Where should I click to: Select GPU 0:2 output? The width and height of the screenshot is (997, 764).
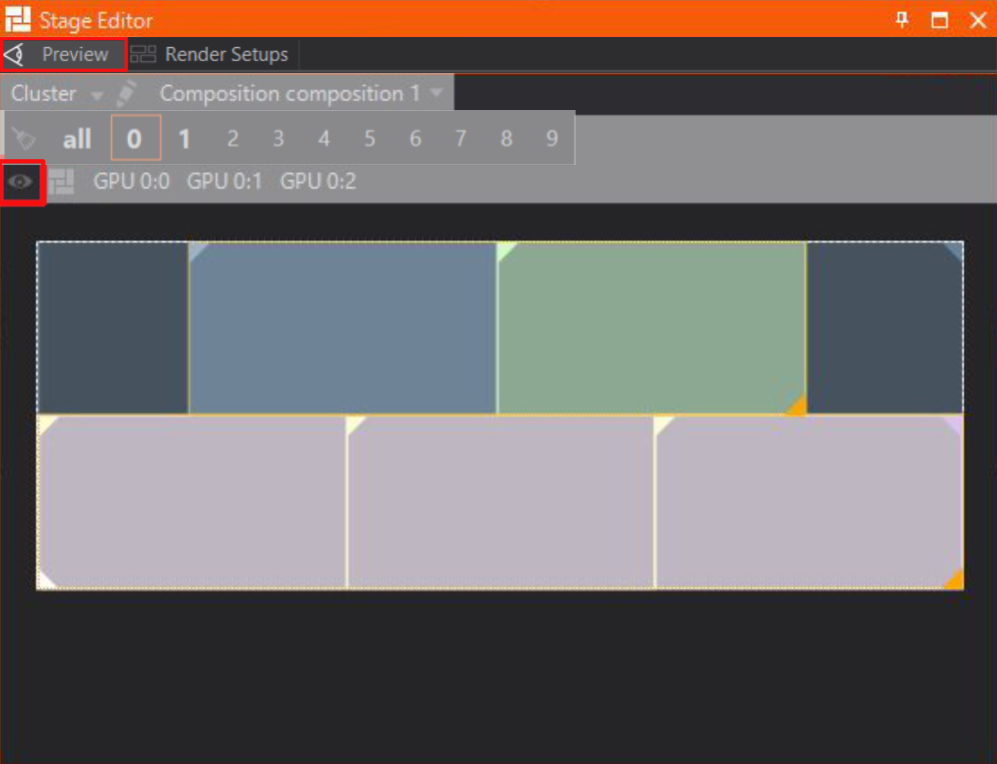[x=318, y=182]
